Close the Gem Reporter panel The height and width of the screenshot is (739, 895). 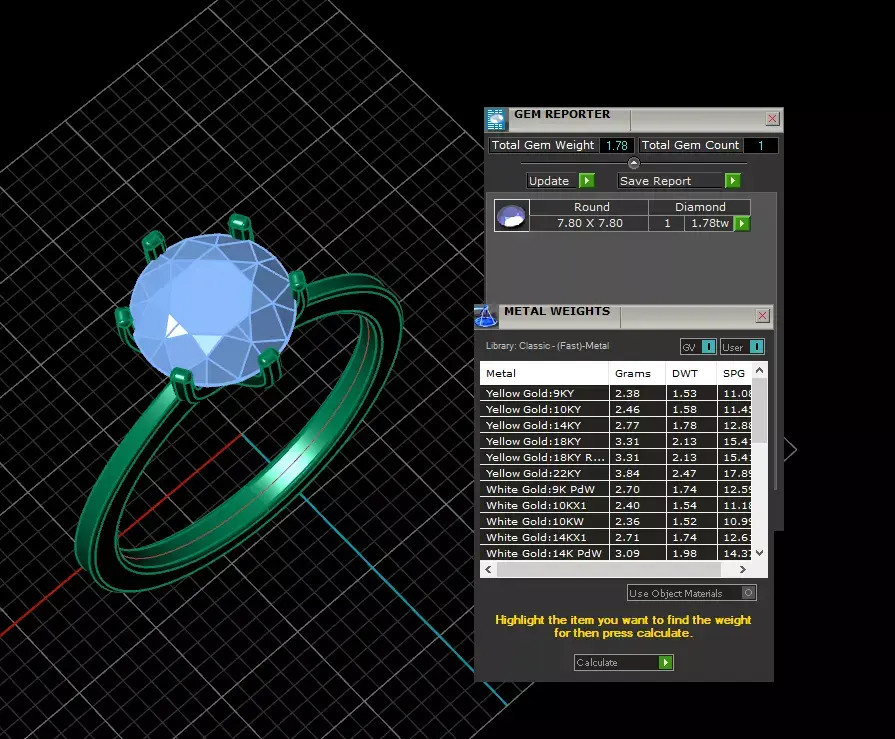[x=772, y=119]
